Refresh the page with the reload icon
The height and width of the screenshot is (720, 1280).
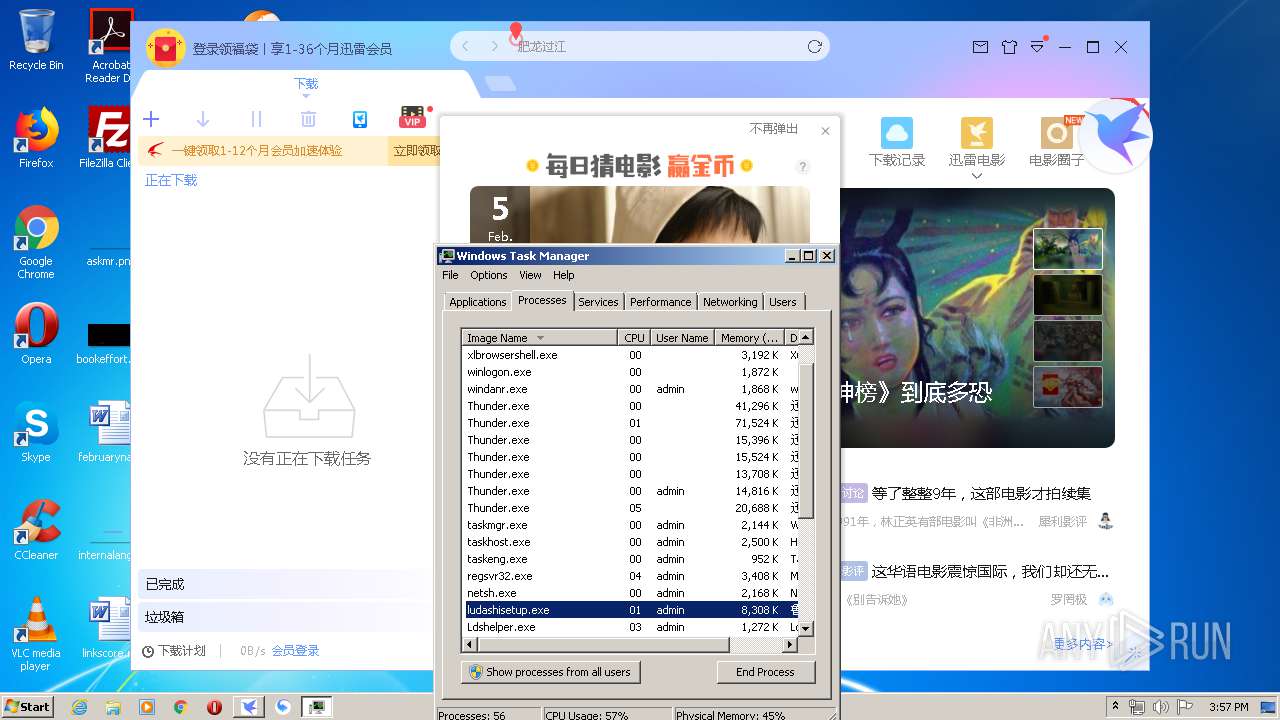point(815,46)
